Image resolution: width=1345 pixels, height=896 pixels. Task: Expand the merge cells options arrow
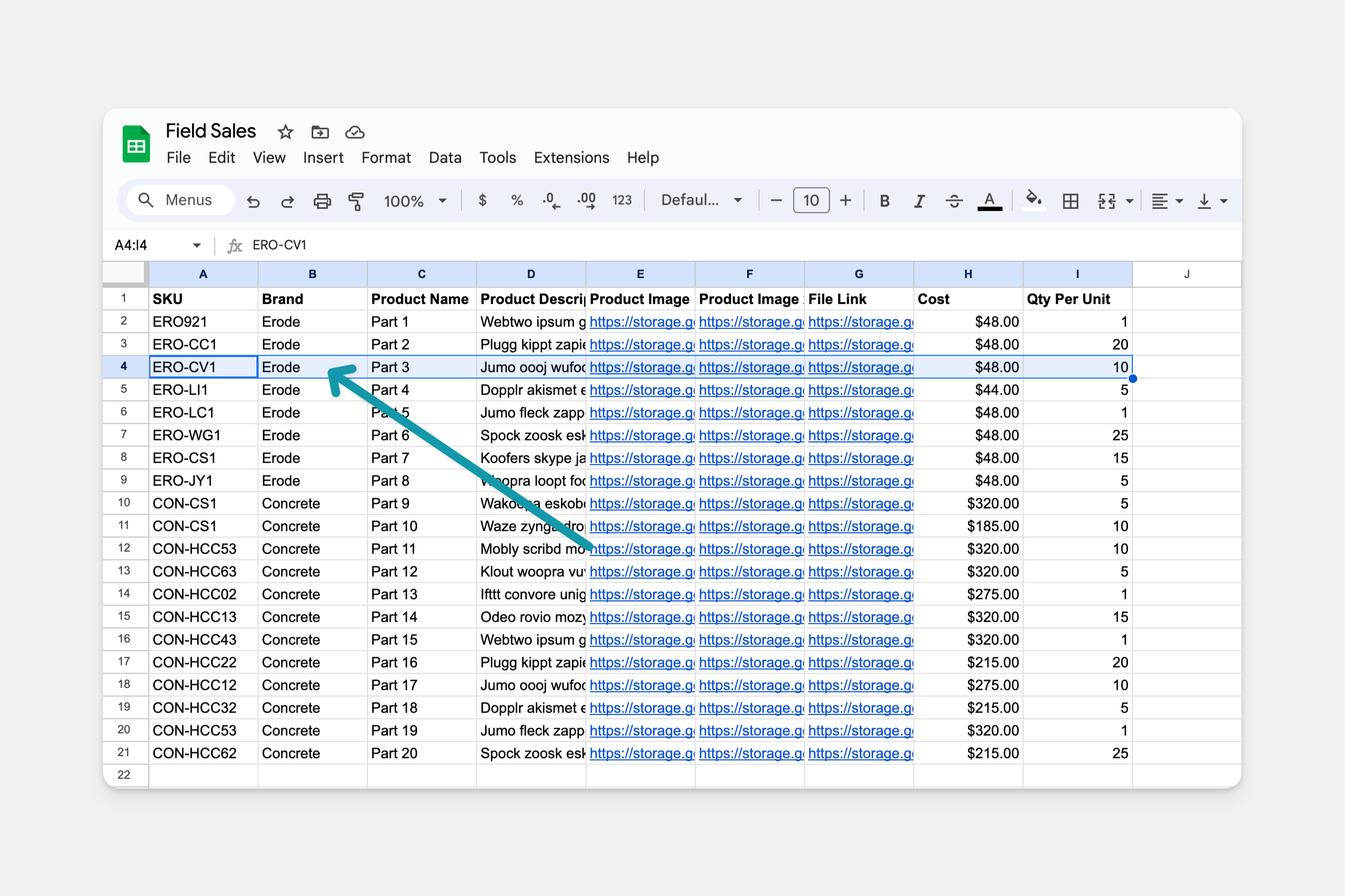click(x=1130, y=201)
